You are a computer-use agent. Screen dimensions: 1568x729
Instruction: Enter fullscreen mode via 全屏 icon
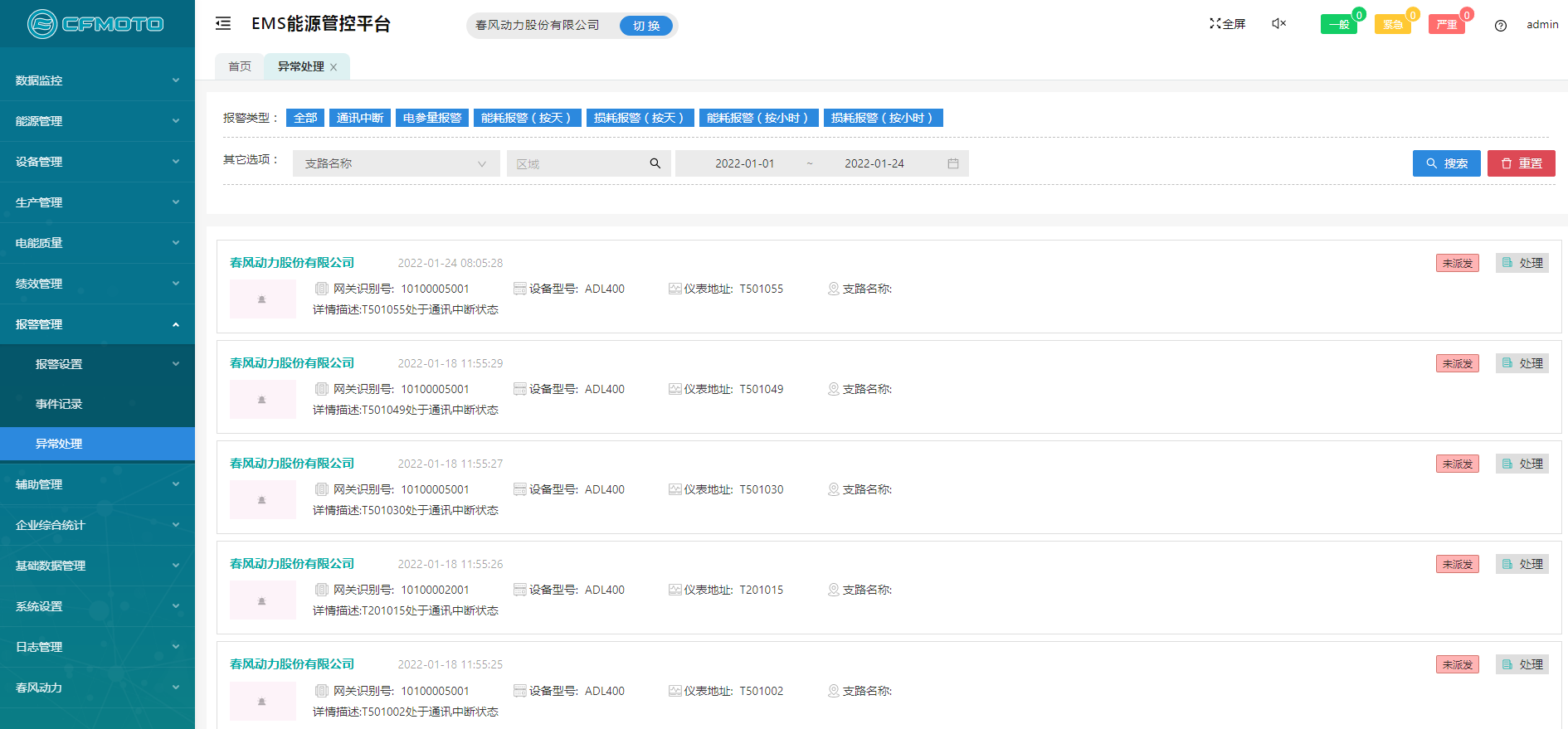click(x=1227, y=24)
